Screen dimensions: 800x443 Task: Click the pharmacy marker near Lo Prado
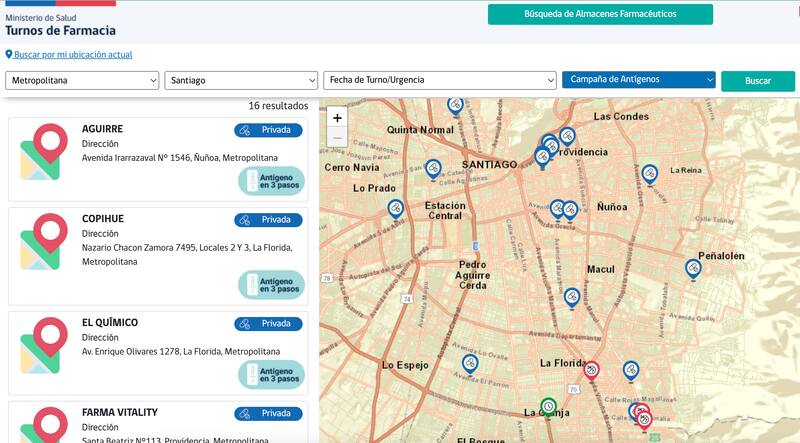pos(396,208)
